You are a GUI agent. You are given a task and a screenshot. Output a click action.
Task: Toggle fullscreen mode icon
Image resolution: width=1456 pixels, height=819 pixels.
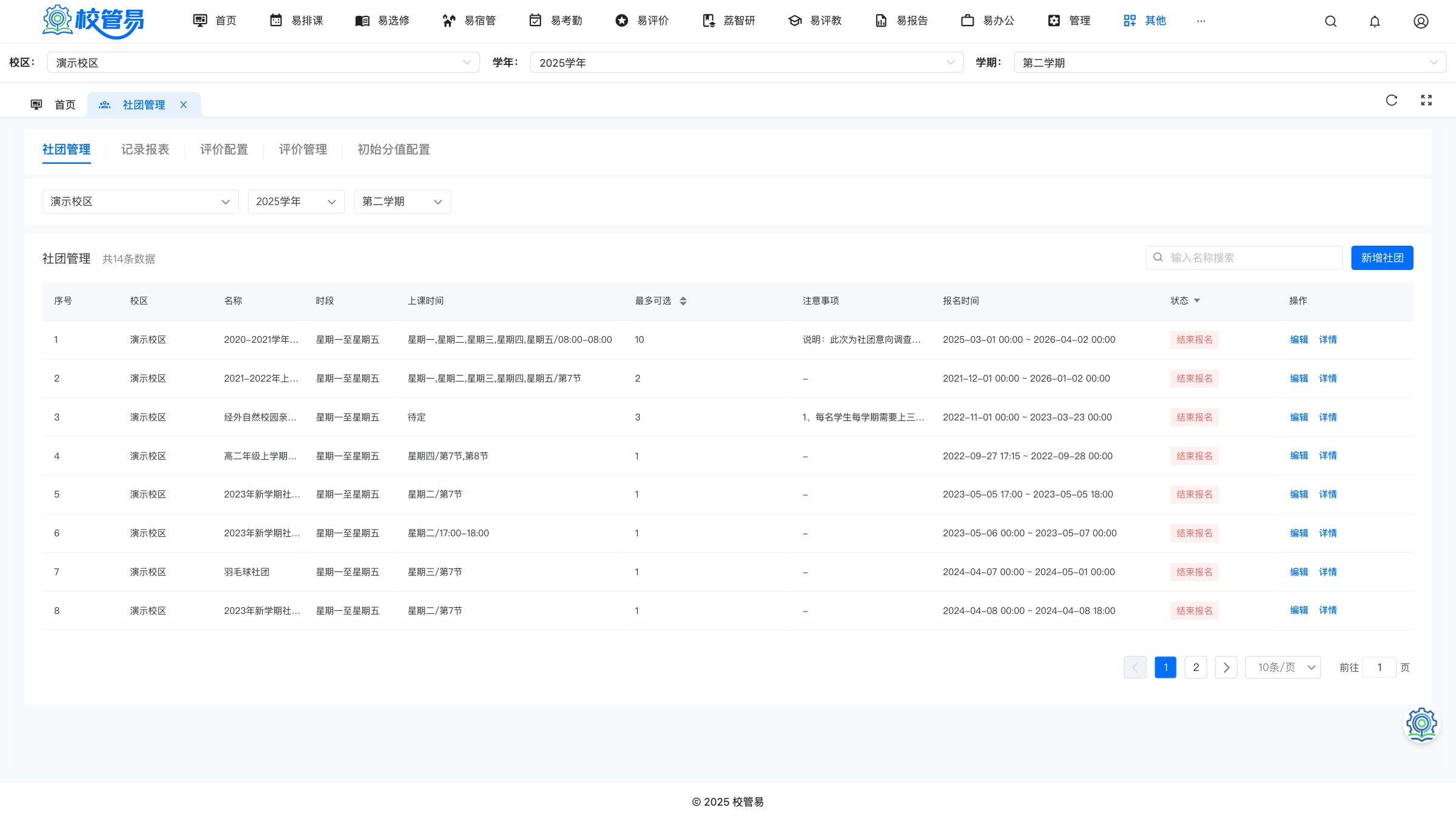coord(1426,100)
